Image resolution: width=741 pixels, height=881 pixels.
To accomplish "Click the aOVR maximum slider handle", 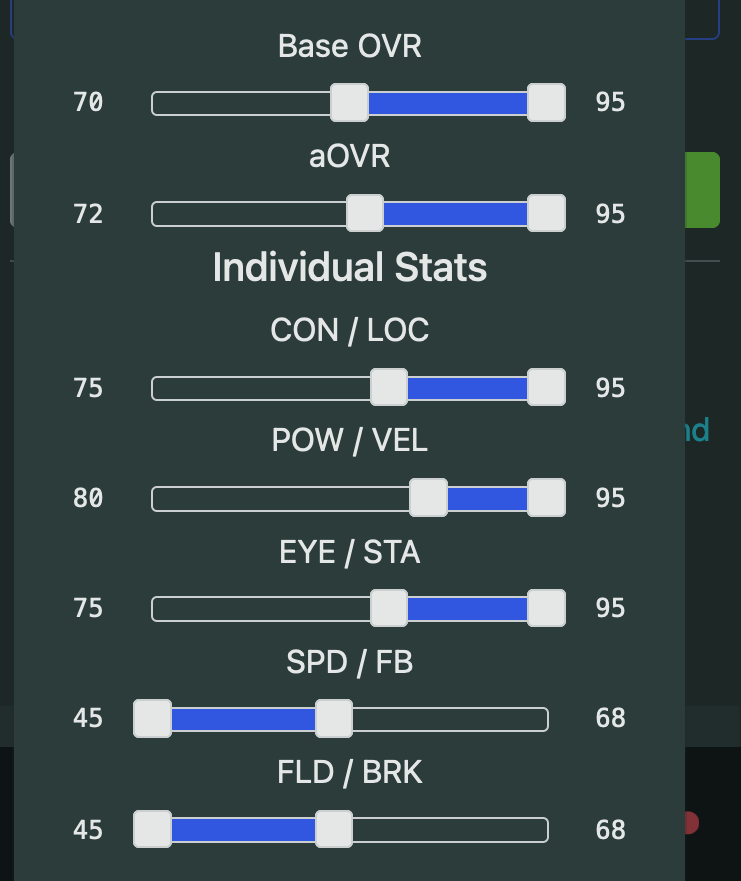I will [546, 213].
